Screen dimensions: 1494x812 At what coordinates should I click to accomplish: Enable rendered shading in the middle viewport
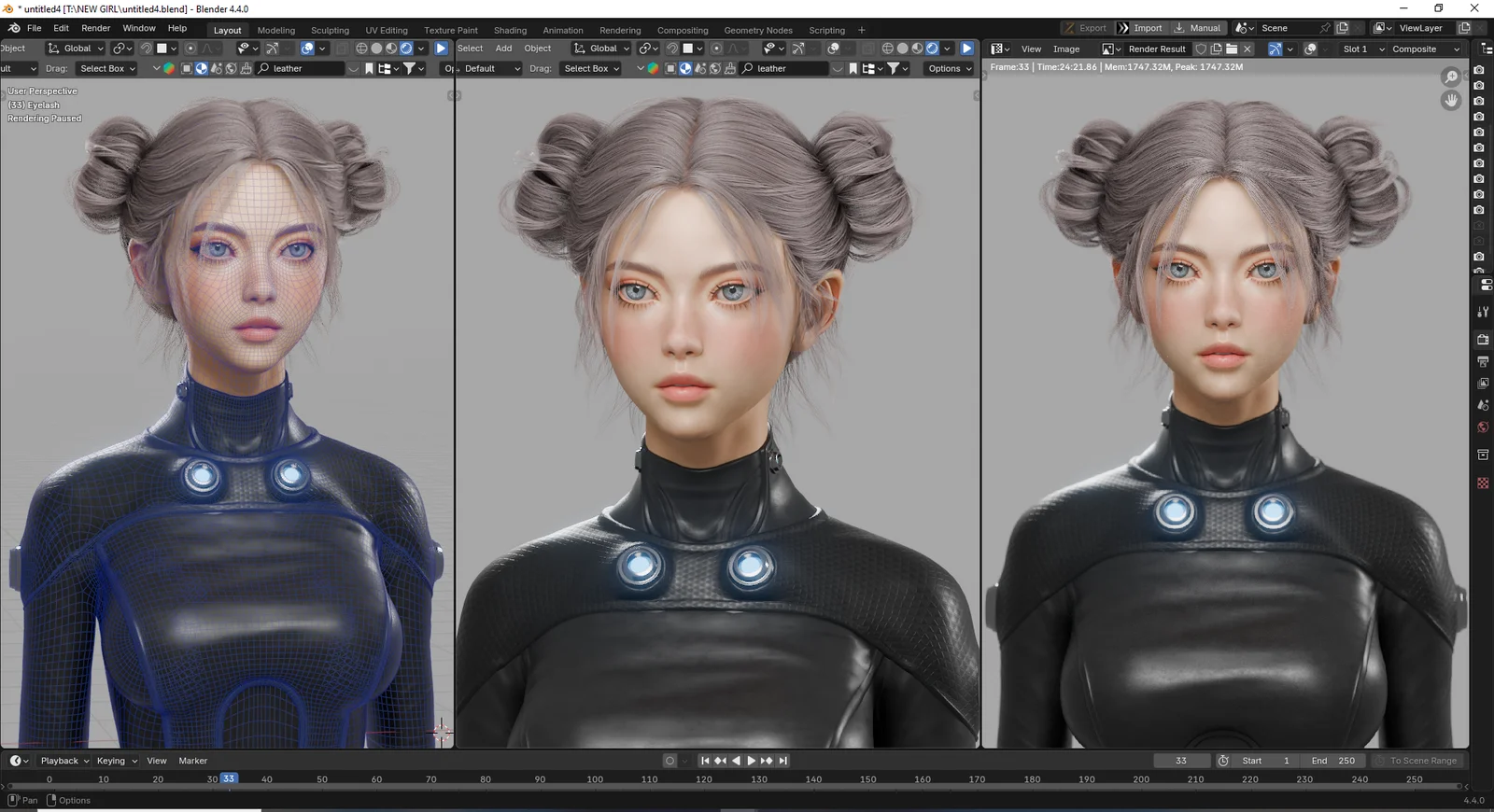point(932,49)
